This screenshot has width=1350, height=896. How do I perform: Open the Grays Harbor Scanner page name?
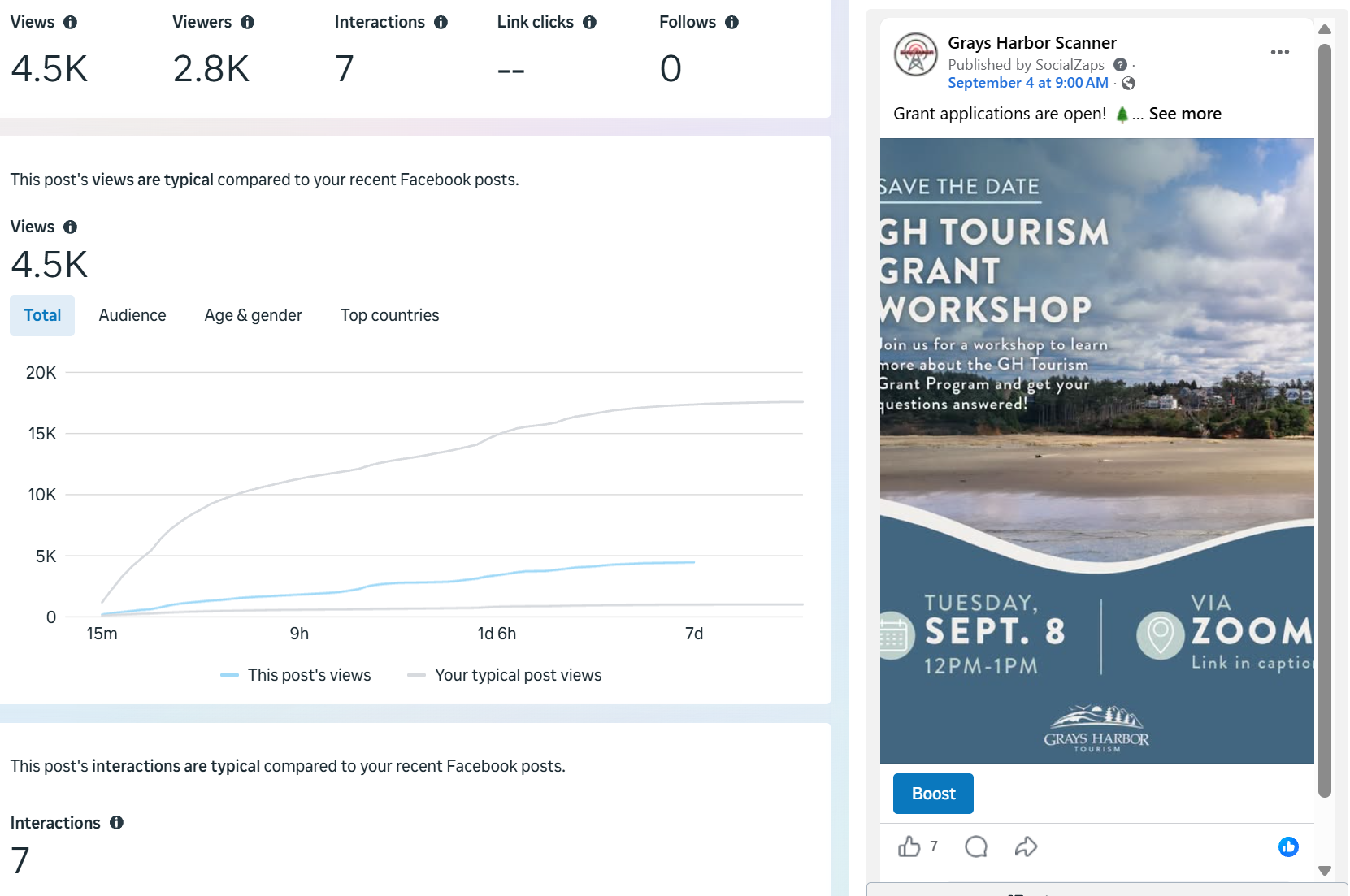(1032, 43)
